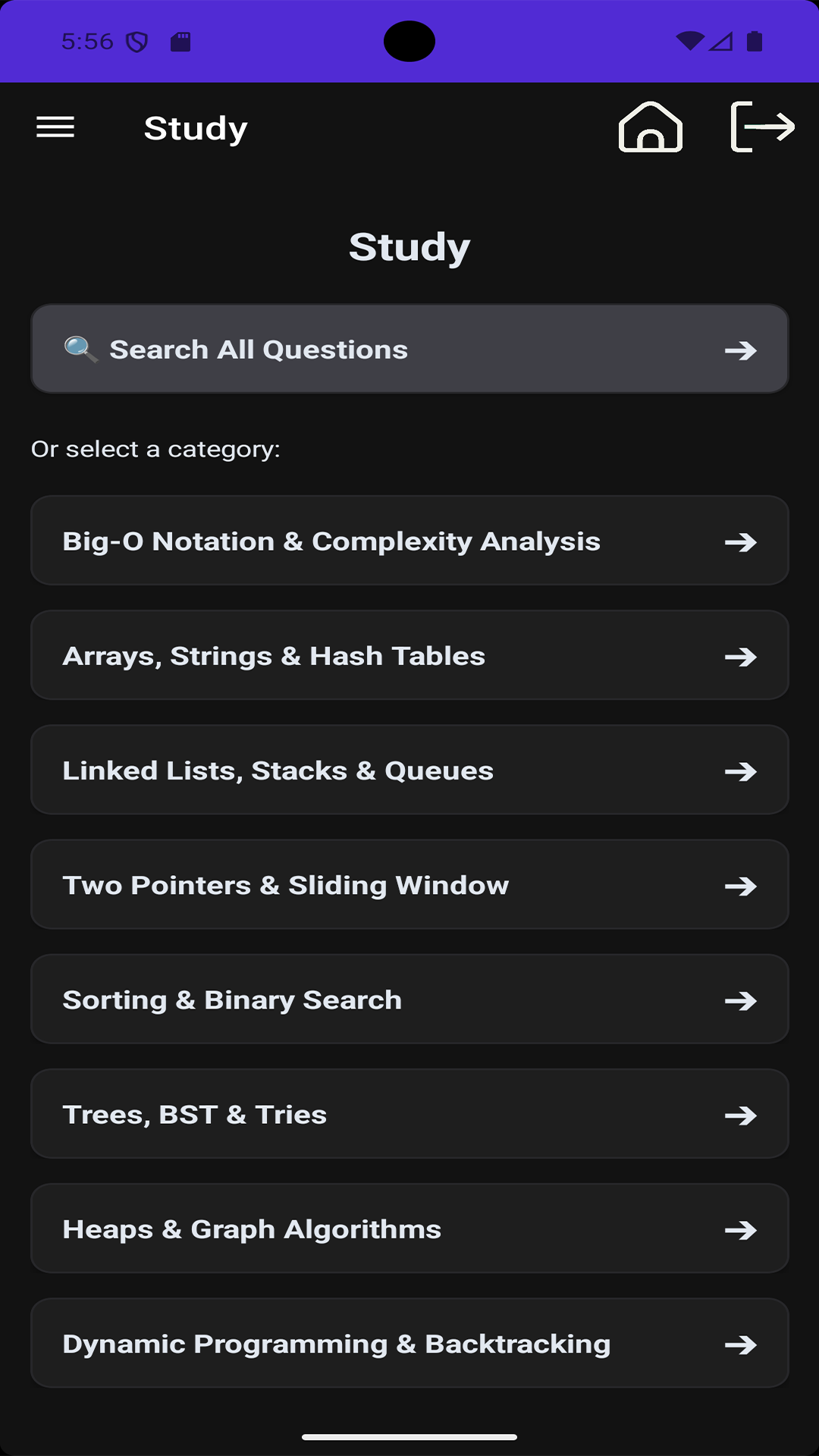Tap the arrow beside Heaps & Graph Algorithms
Screen dimensions: 819x1456
(741, 1230)
